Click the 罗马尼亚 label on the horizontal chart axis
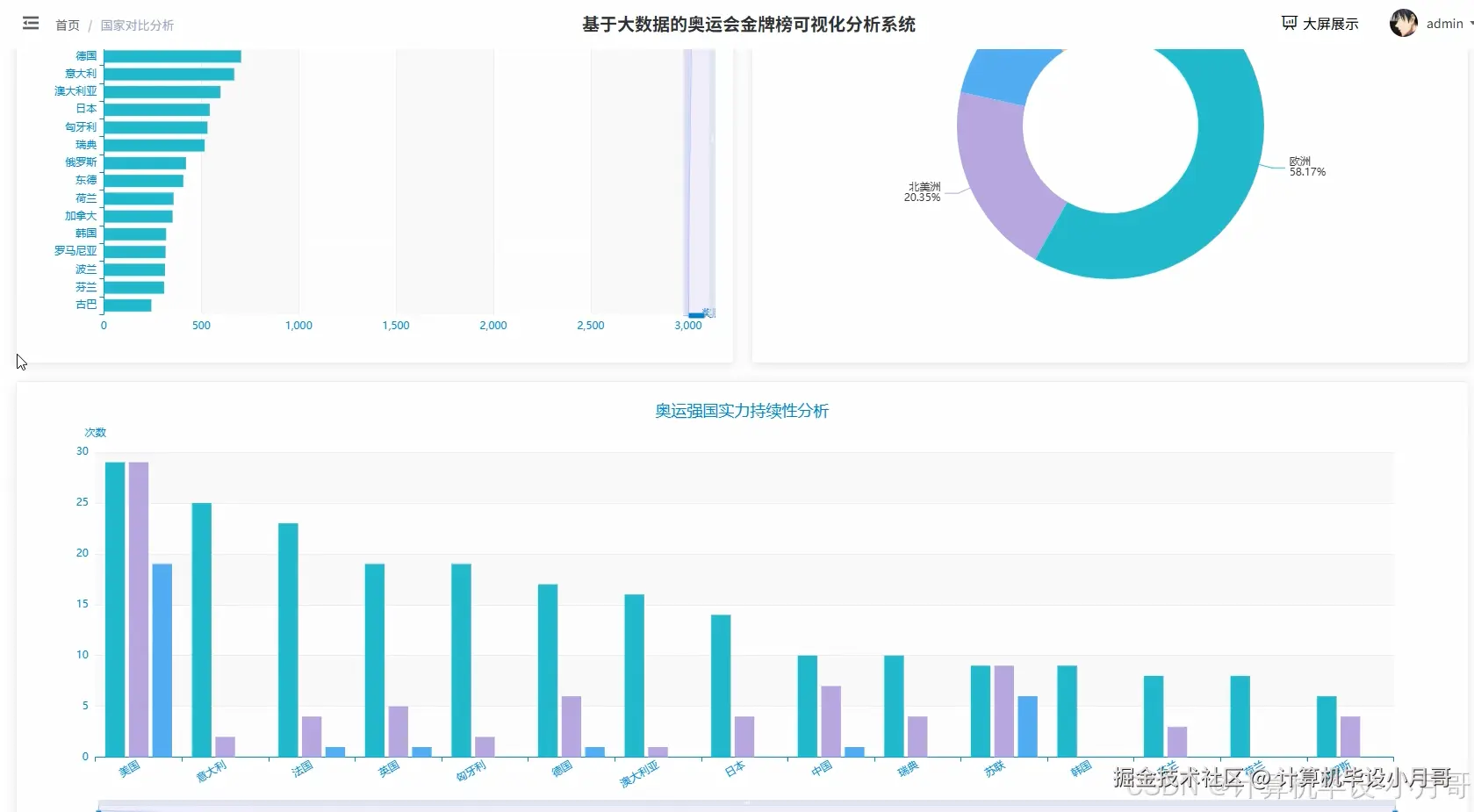The width and height of the screenshot is (1474, 812). [x=75, y=251]
